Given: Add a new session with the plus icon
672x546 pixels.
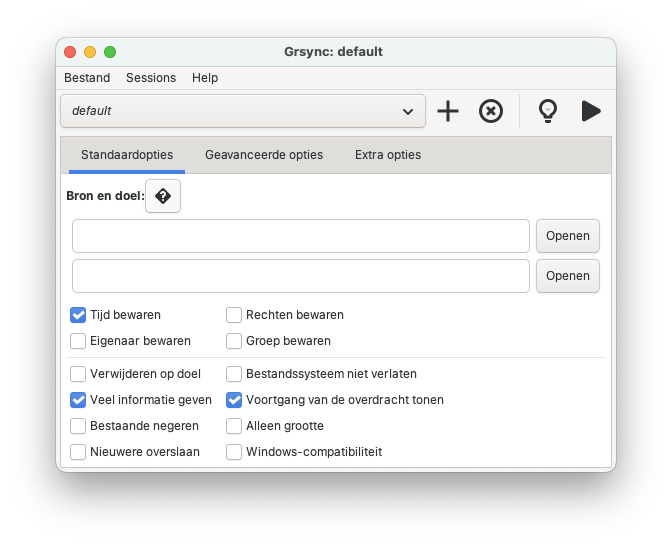Looking at the screenshot, I should coord(448,111).
